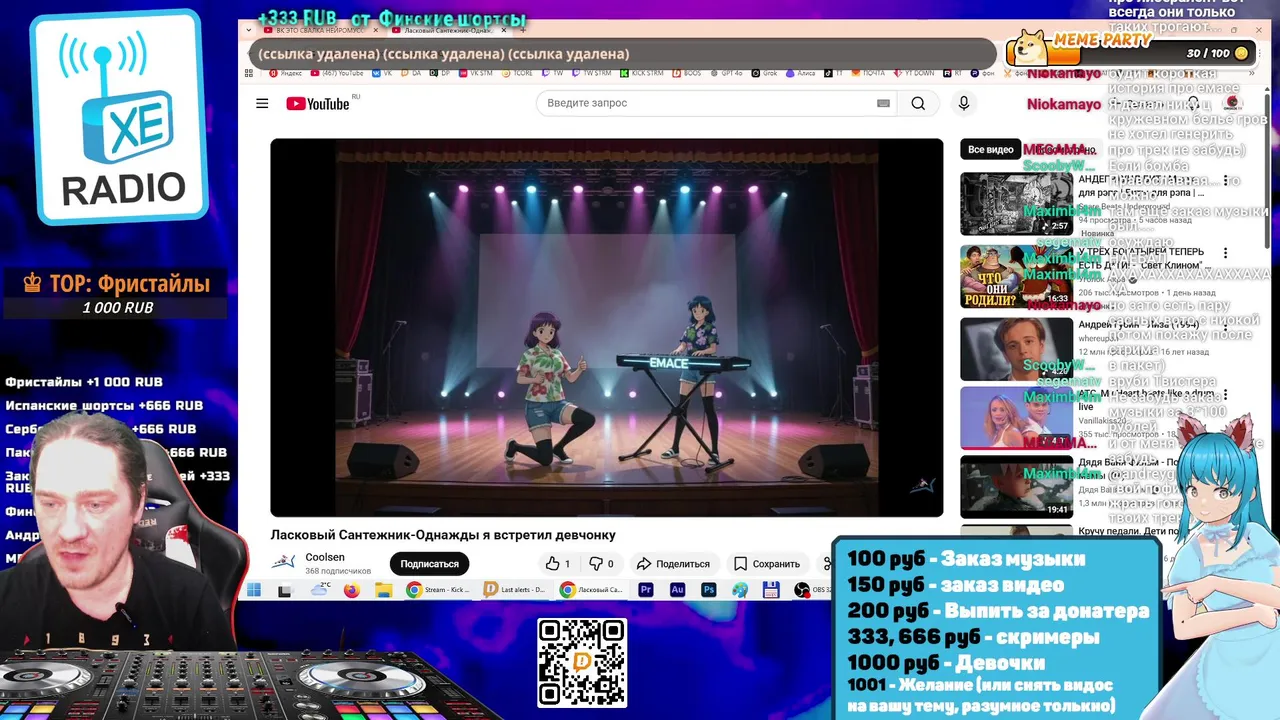Viewport: 1280px width, 720px height.
Task: Open options menu for the rap beats video
Action: [x=1225, y=181]
